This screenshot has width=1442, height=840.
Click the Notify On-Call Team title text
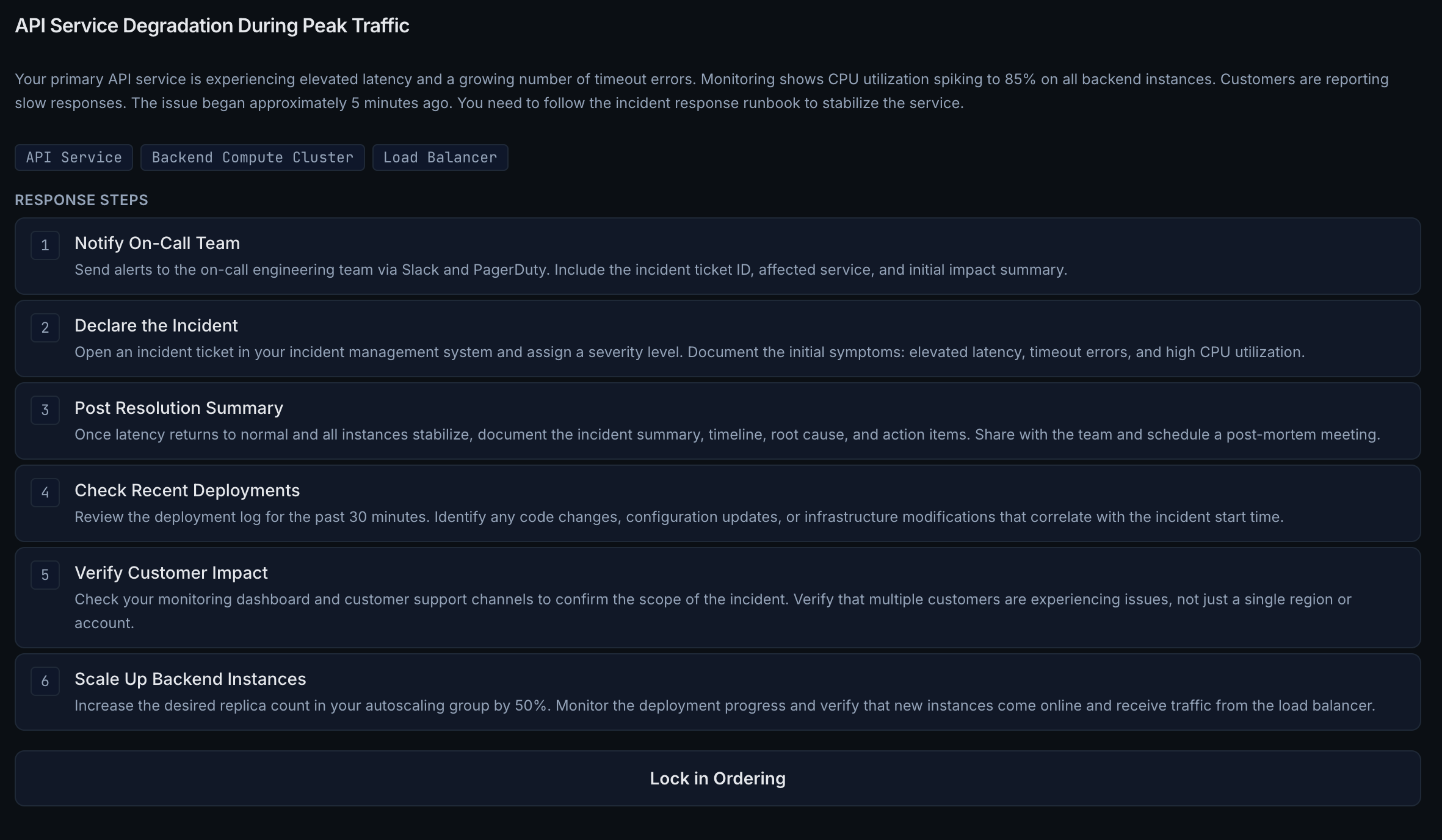tap(157, 243)
